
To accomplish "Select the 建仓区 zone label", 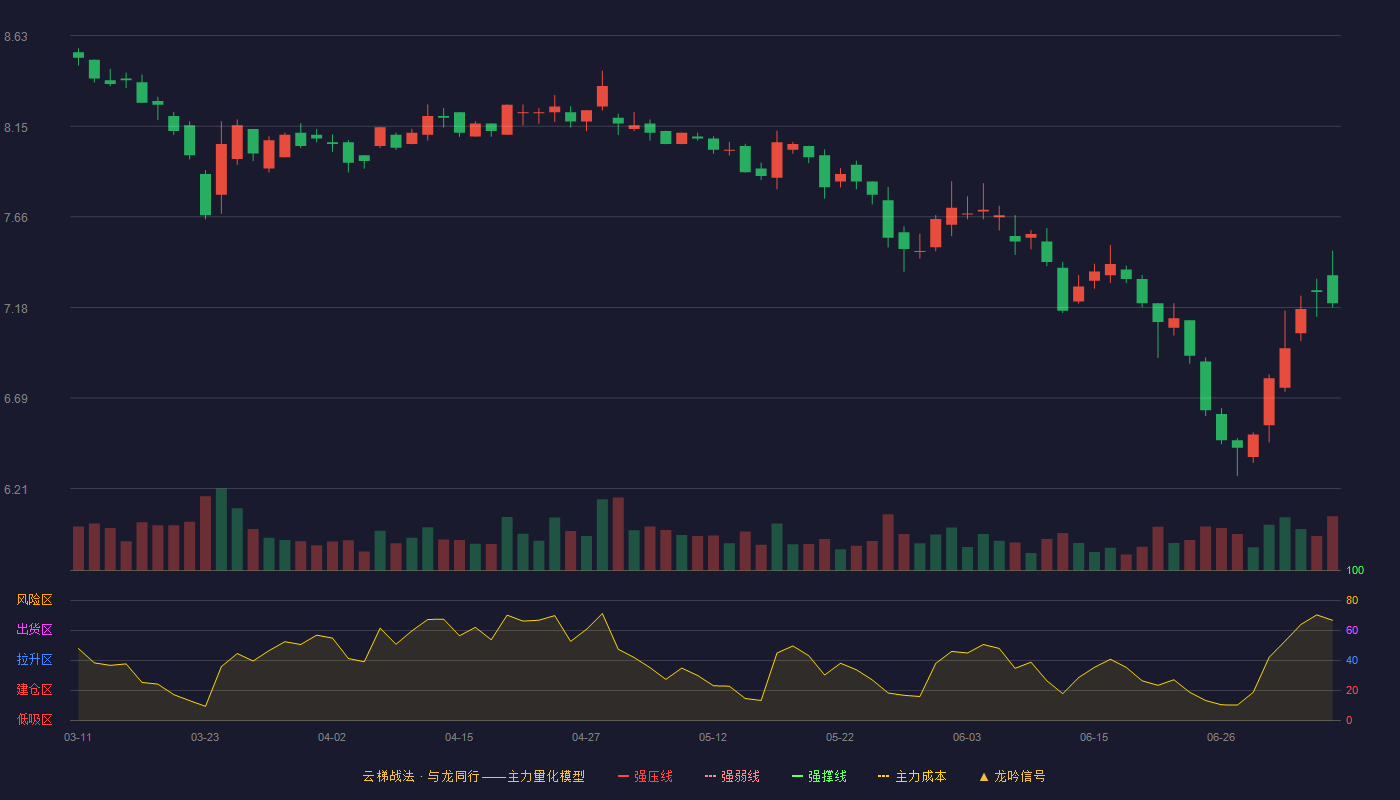I will pyautogui.click(x=34, y=690).
